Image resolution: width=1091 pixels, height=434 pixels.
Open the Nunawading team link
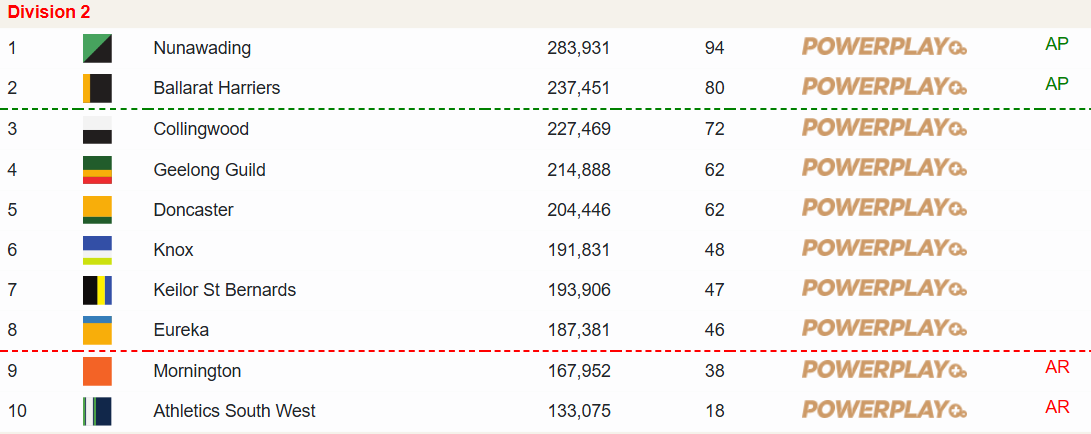point(202,48)
